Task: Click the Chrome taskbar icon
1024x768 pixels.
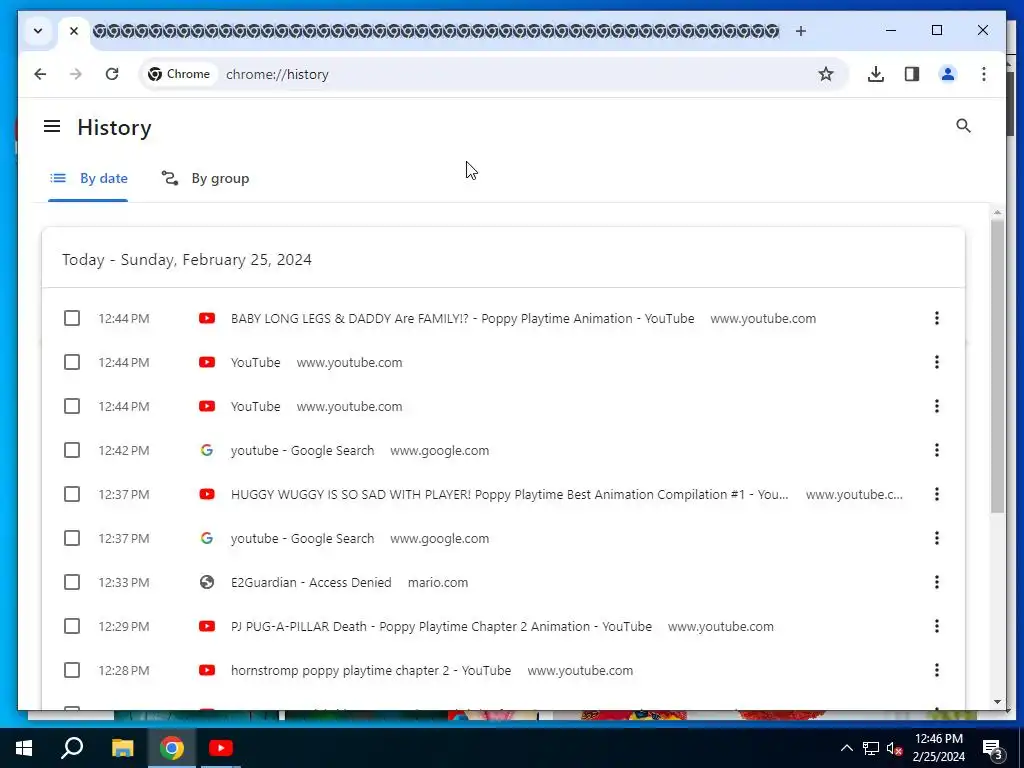Action: click(x=172, y=748)
